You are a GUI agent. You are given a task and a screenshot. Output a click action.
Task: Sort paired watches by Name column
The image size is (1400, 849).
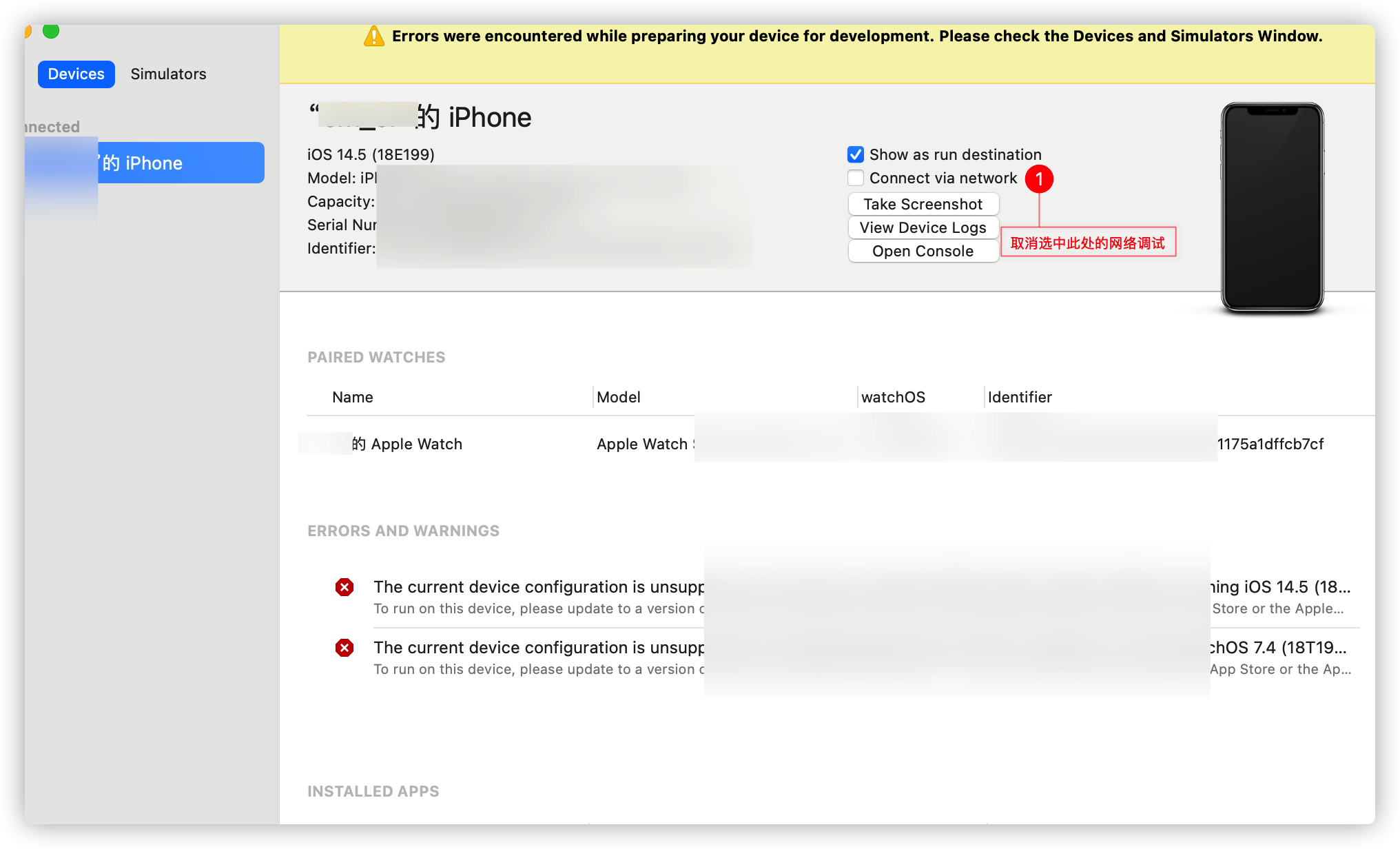pyautogui.click(x=352, y=397)
